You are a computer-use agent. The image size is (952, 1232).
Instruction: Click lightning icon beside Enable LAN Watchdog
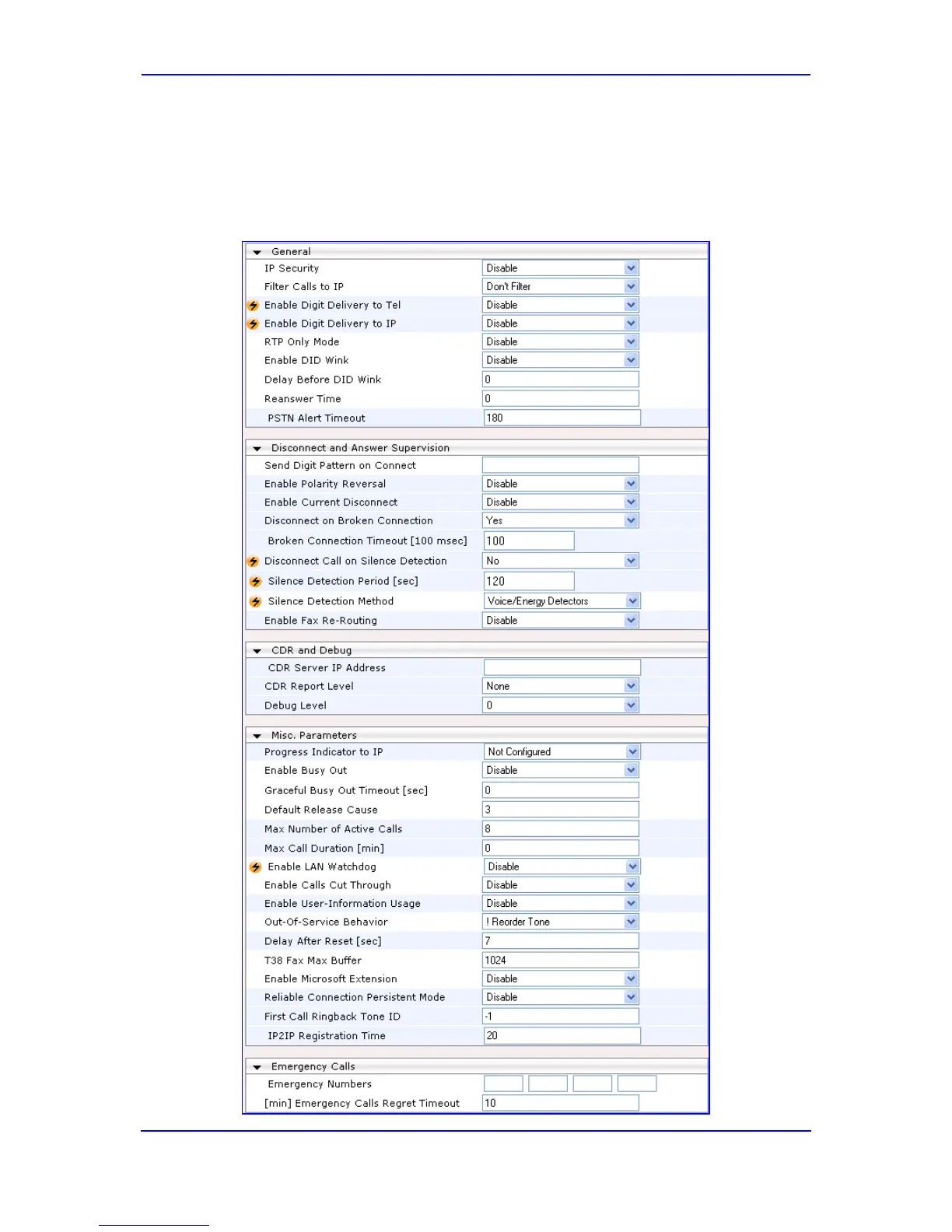(x=255, y=867)
